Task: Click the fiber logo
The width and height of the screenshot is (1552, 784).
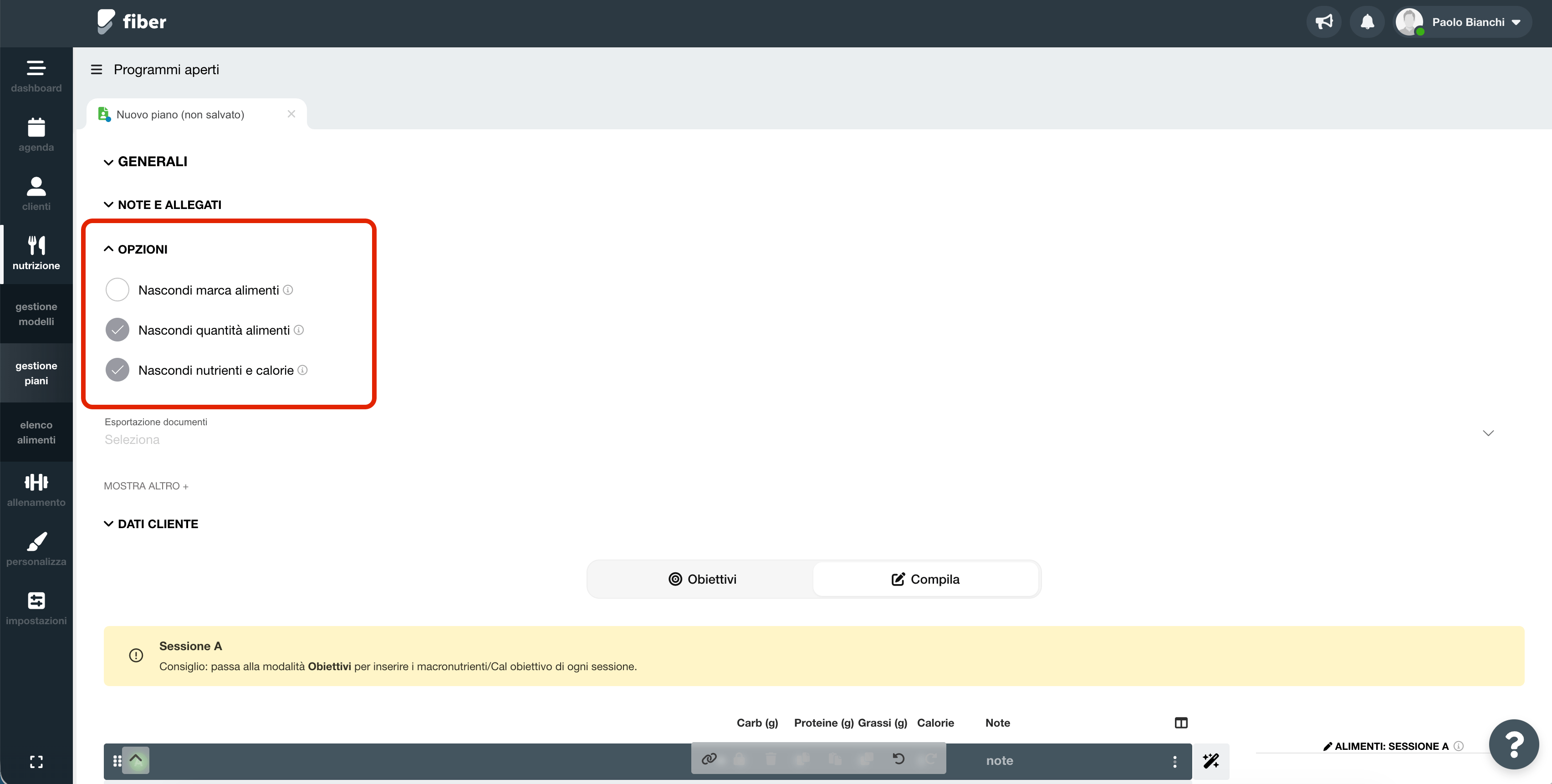Action: [x=131, y=22]
